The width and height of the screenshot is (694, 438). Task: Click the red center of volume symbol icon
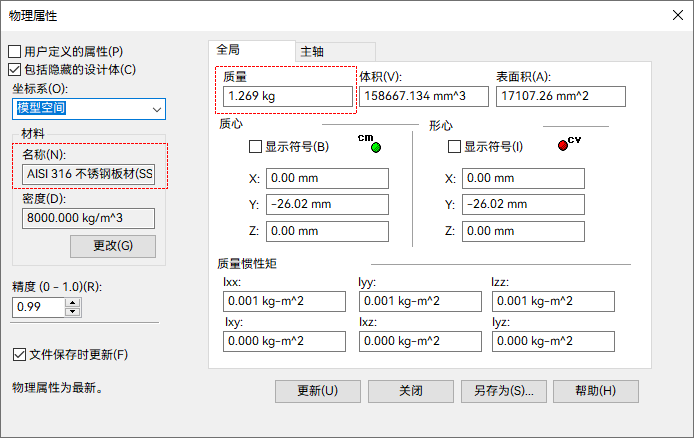pos(563,145)
